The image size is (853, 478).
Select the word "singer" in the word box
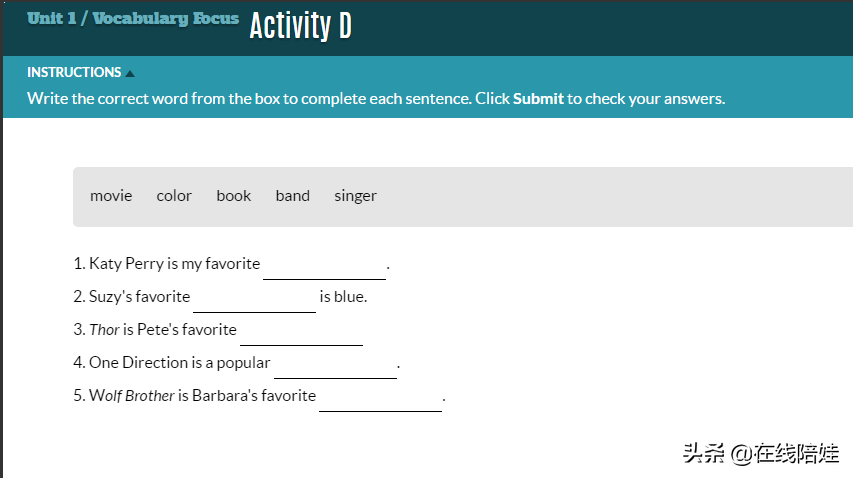[355, 196]
